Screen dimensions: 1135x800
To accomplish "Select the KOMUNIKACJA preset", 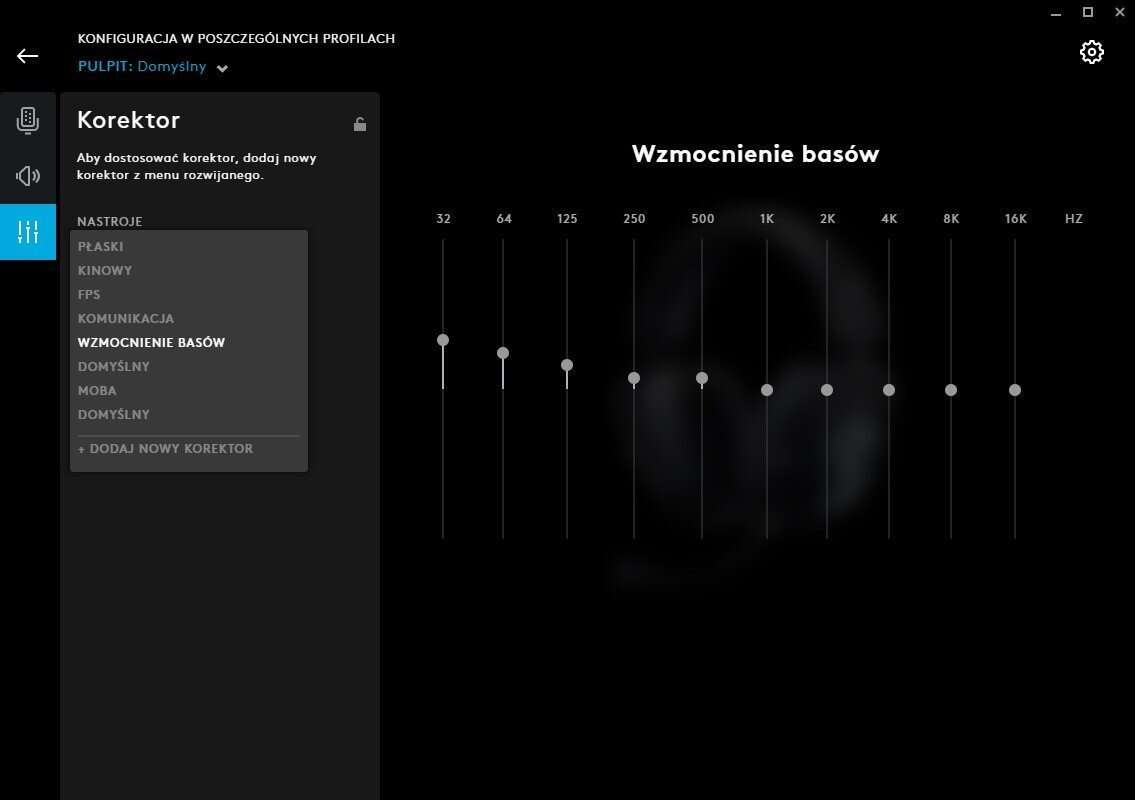I will (126, 318).
